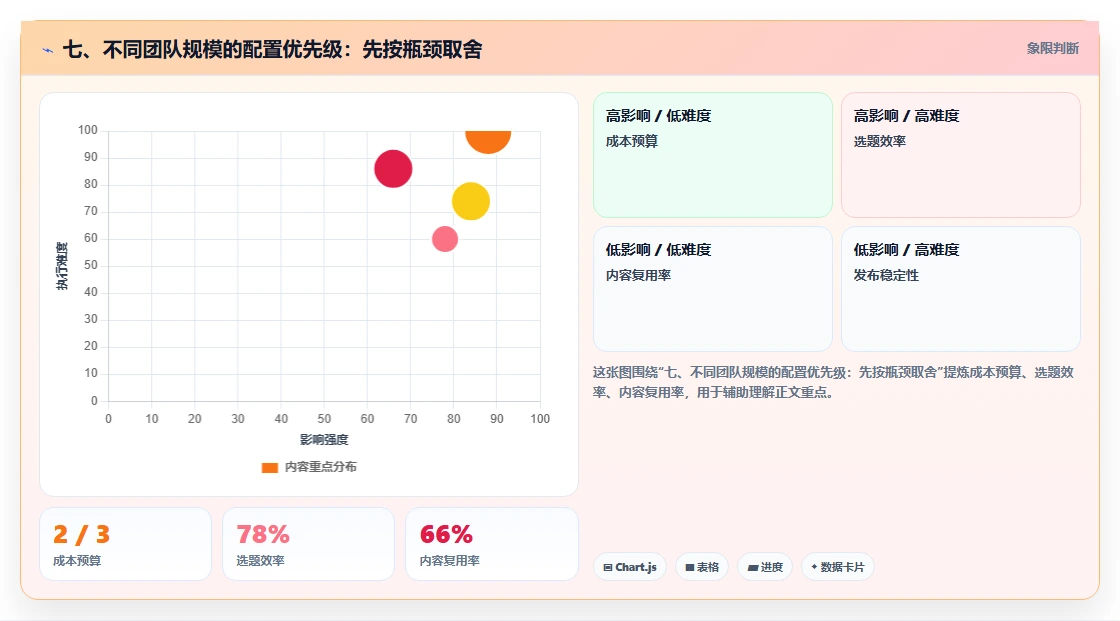Screen dimensions: 1120x621
Task: Click the lightning icon beside the section title
Action: tap(48, 50)
